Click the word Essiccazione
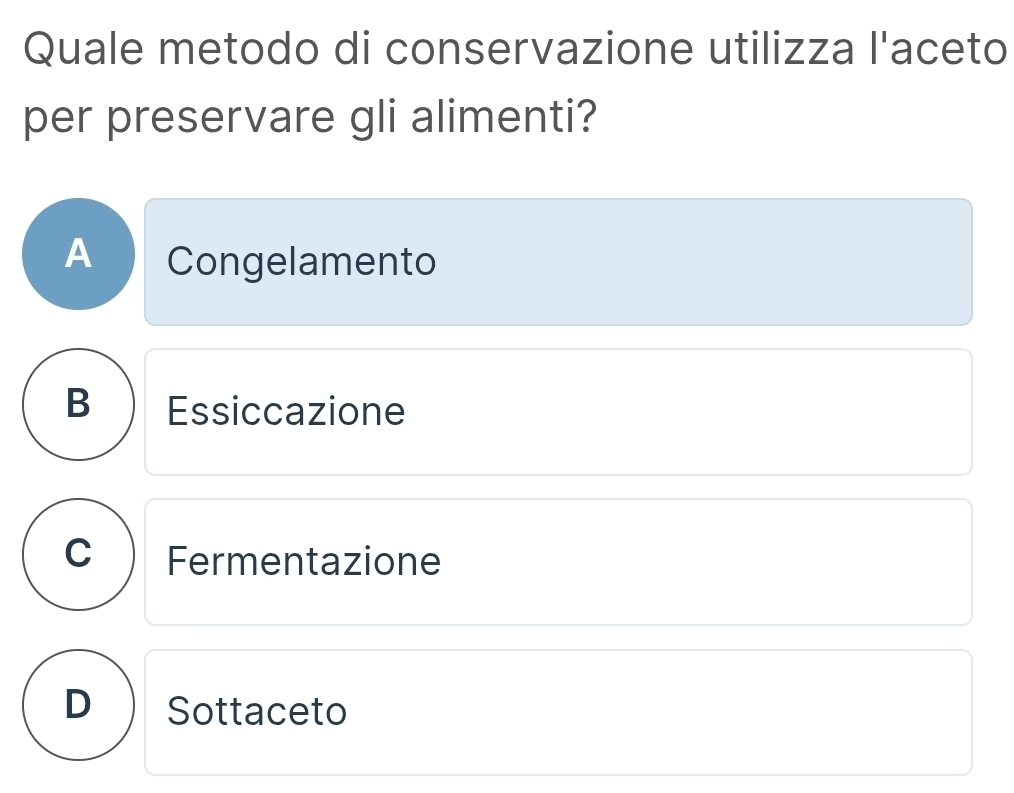The image size is (1014, 793). pyautogui.click(x=287, y=411)
